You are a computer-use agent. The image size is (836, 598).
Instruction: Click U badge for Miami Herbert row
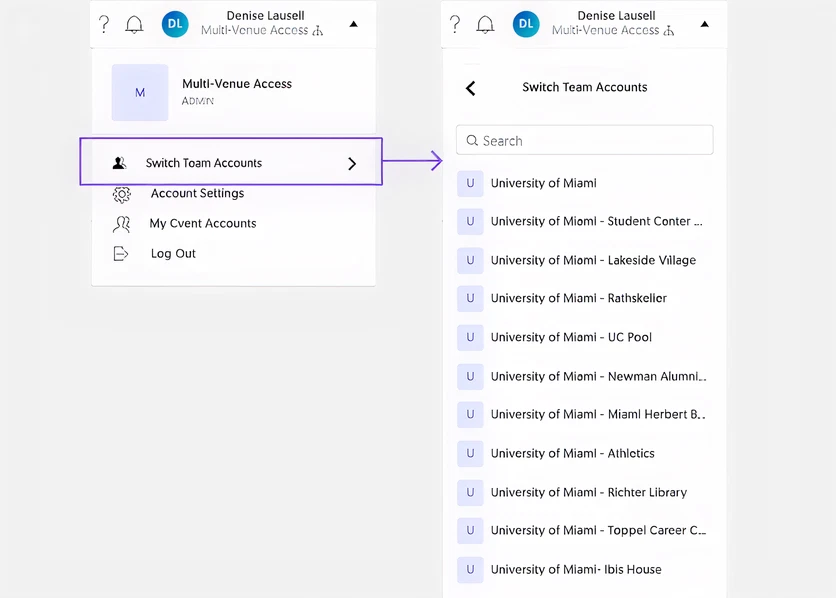[470, 415]
